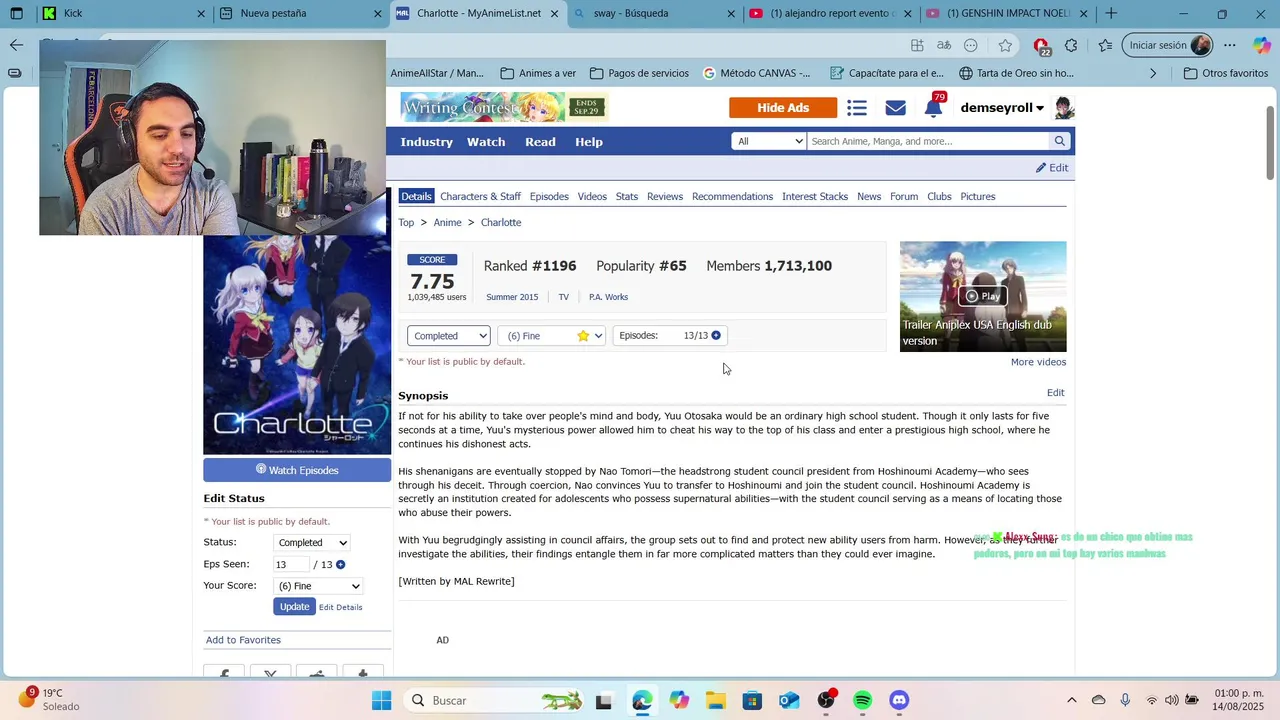The image size is (1280, 720).
Task: Switch to the Reviews tab
Action: tap(665, 197)
